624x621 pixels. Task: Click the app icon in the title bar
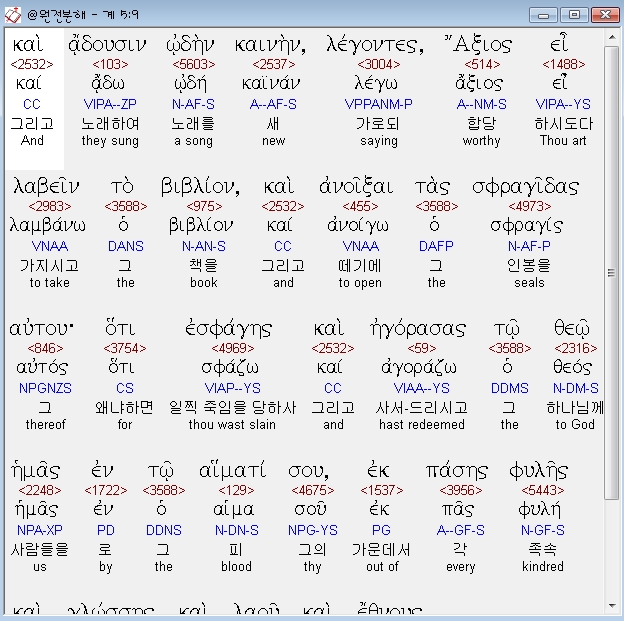pyautogui.click(x=13, y=15)
